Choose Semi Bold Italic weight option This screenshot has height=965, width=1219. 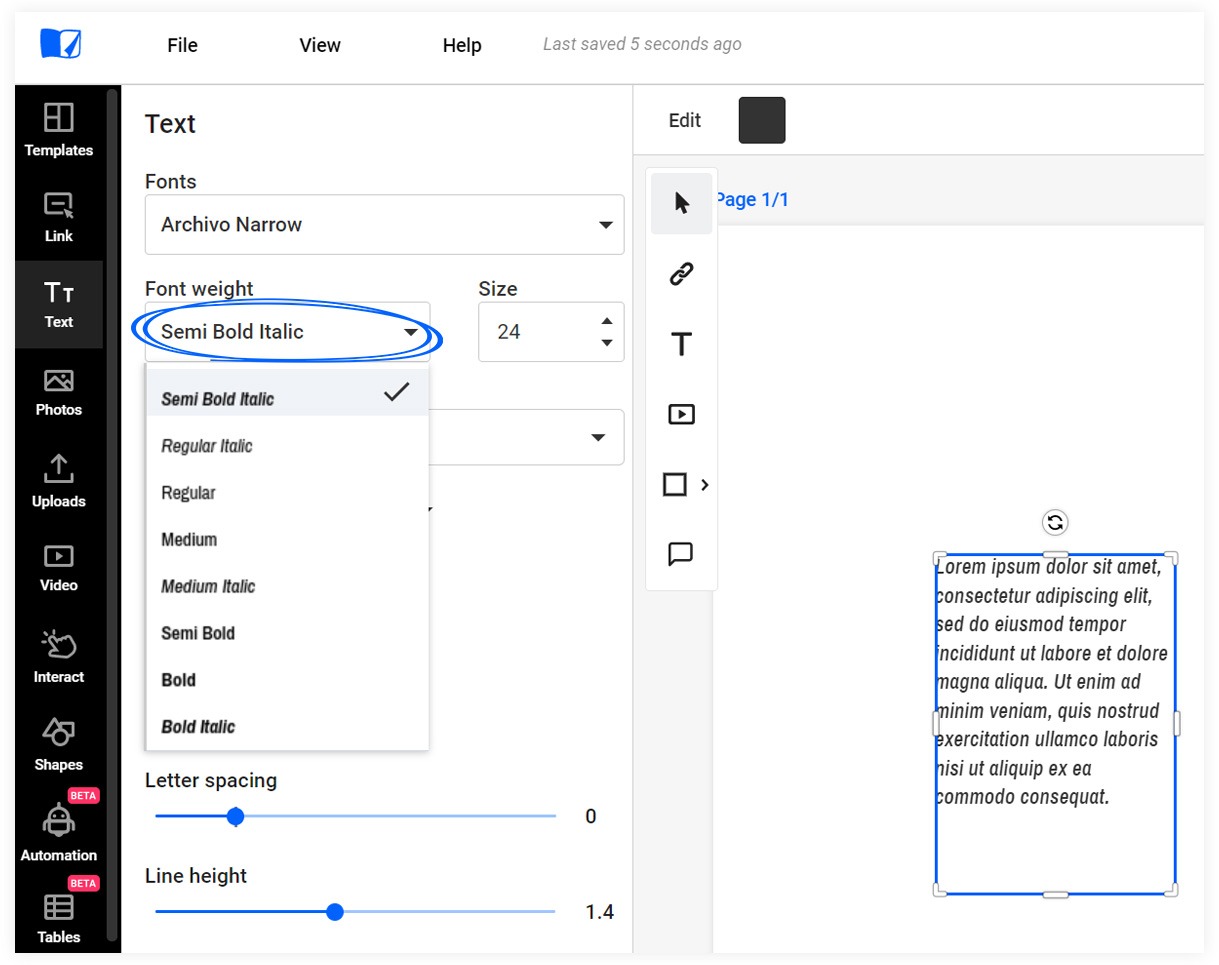[288, 393]
